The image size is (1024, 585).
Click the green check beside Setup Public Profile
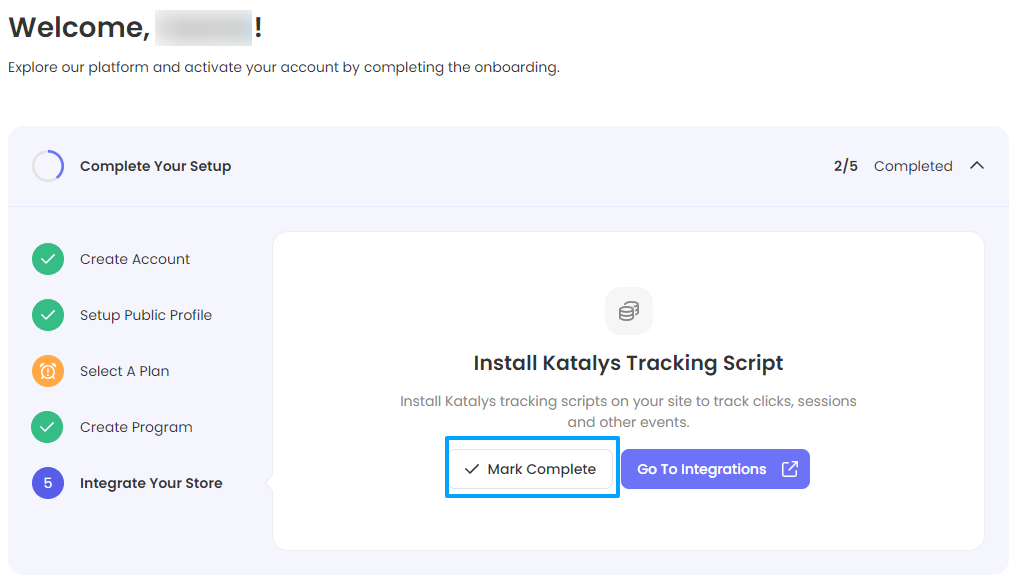(x=48, y=315)
